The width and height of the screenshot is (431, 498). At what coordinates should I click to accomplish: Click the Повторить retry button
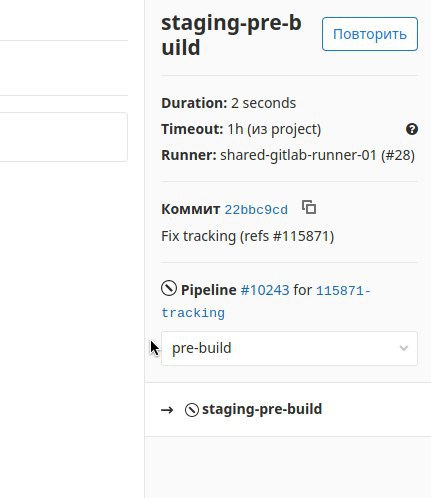click(370, 34)
